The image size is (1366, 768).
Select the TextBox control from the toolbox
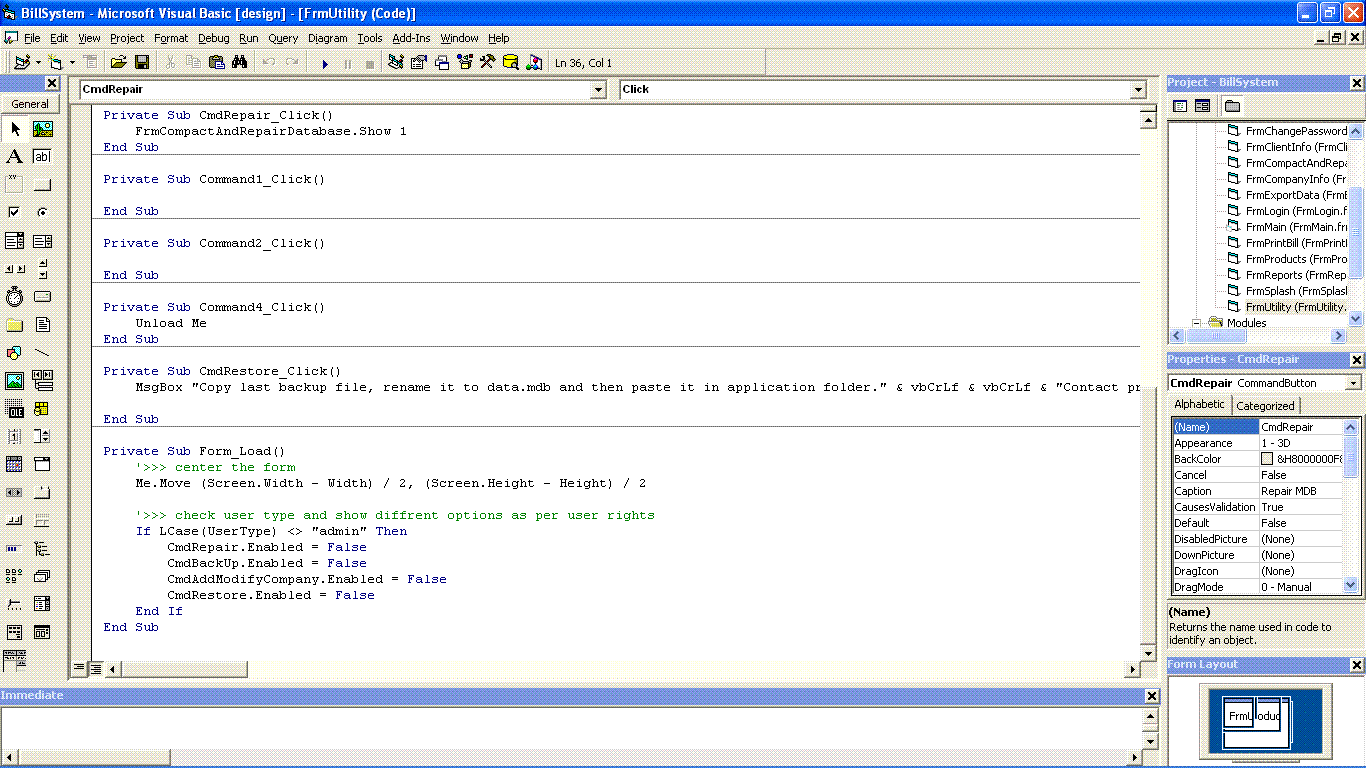(41, 156)
